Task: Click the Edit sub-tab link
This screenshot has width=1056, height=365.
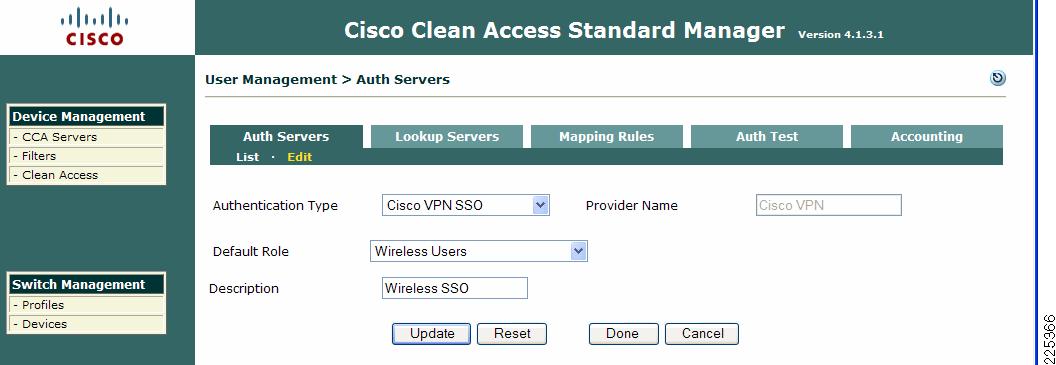Action: tap(300, 157)
